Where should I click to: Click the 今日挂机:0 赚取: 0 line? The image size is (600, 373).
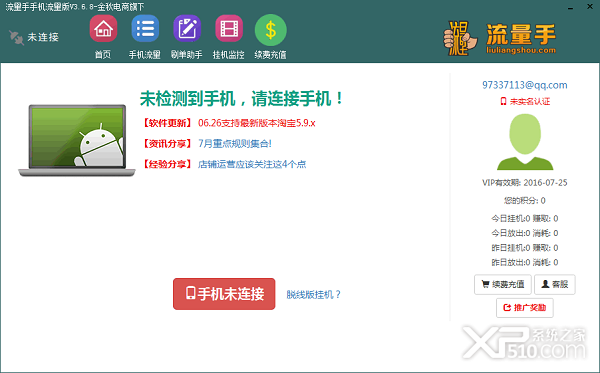click(525, 218)
